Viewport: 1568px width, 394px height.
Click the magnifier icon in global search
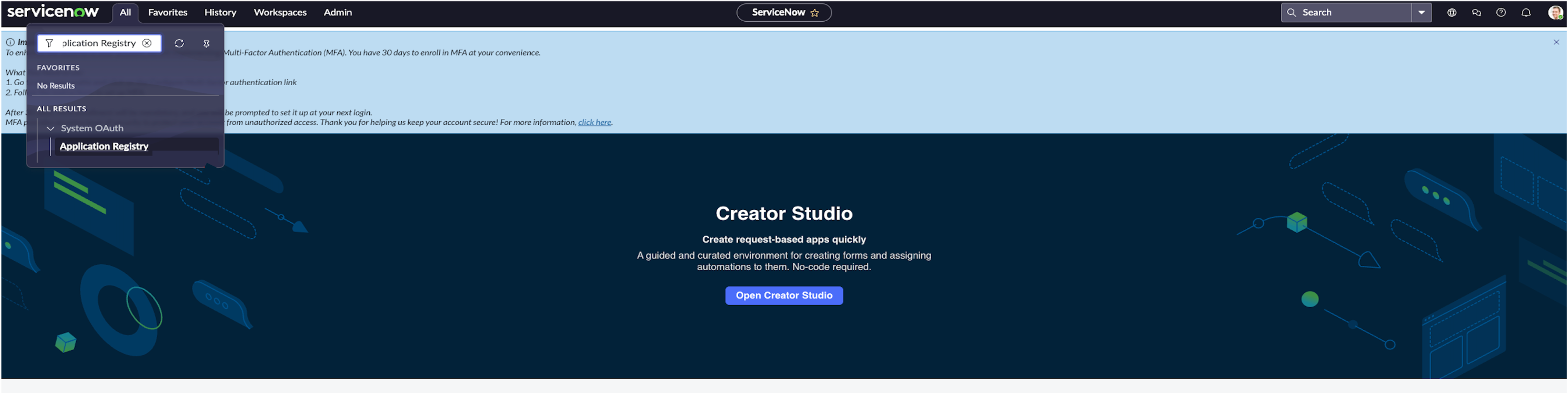(x=1291, y=12)
